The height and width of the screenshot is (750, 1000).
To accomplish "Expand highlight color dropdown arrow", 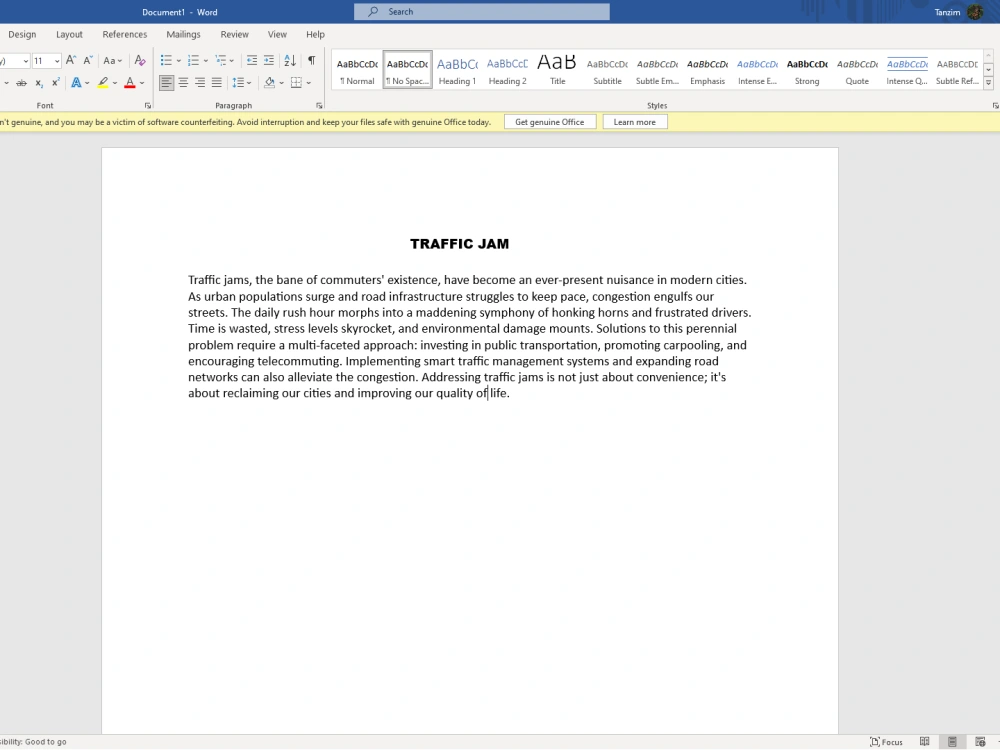I will (115, 83).
